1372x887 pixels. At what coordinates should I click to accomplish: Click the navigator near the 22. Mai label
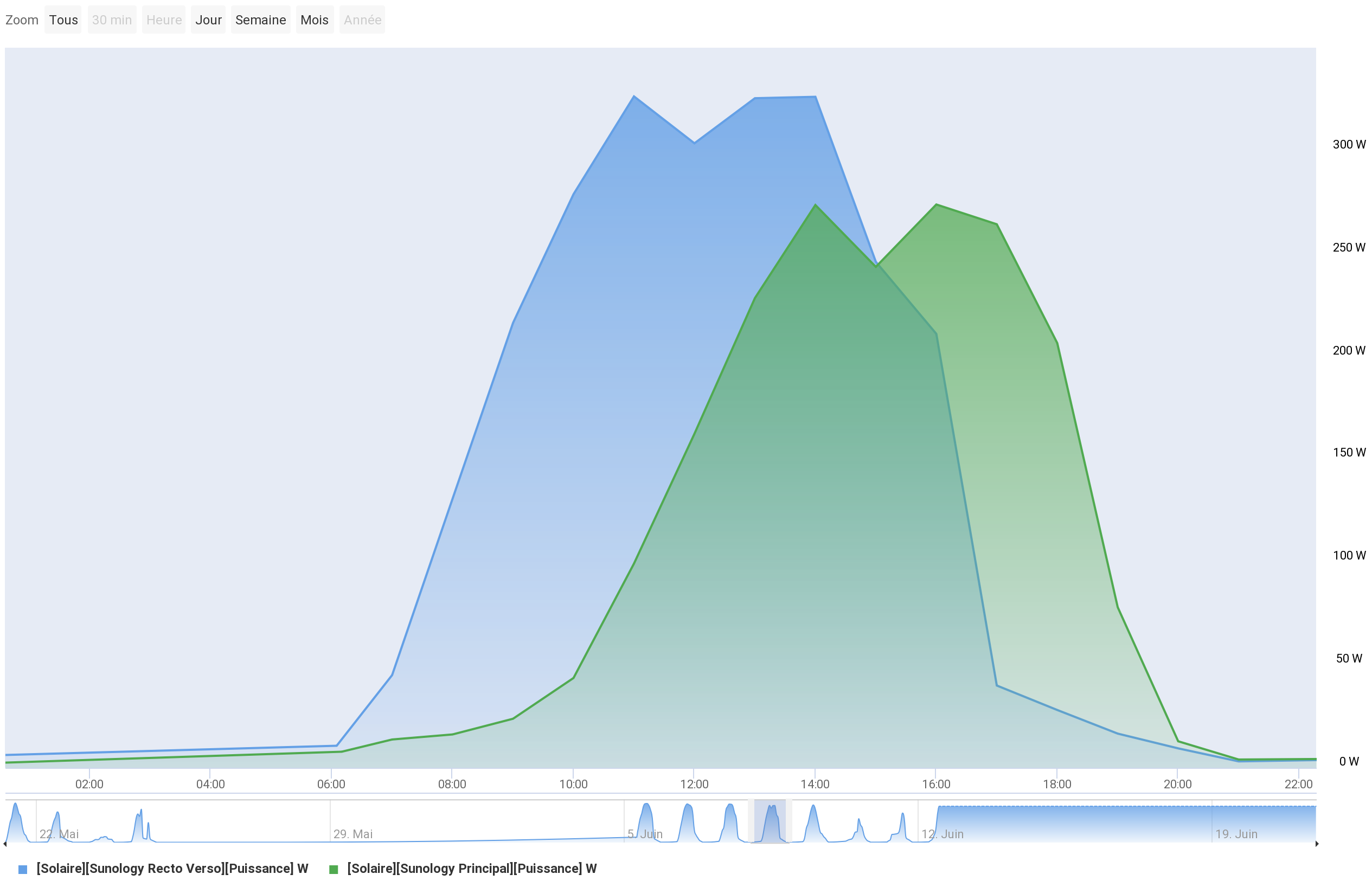[59, 833]
